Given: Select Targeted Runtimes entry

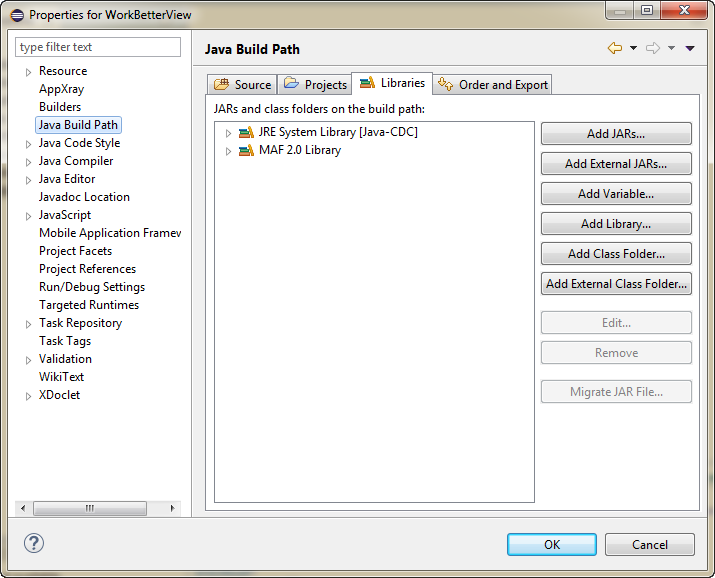Looking at the screenshot, I should coord(89,305).
